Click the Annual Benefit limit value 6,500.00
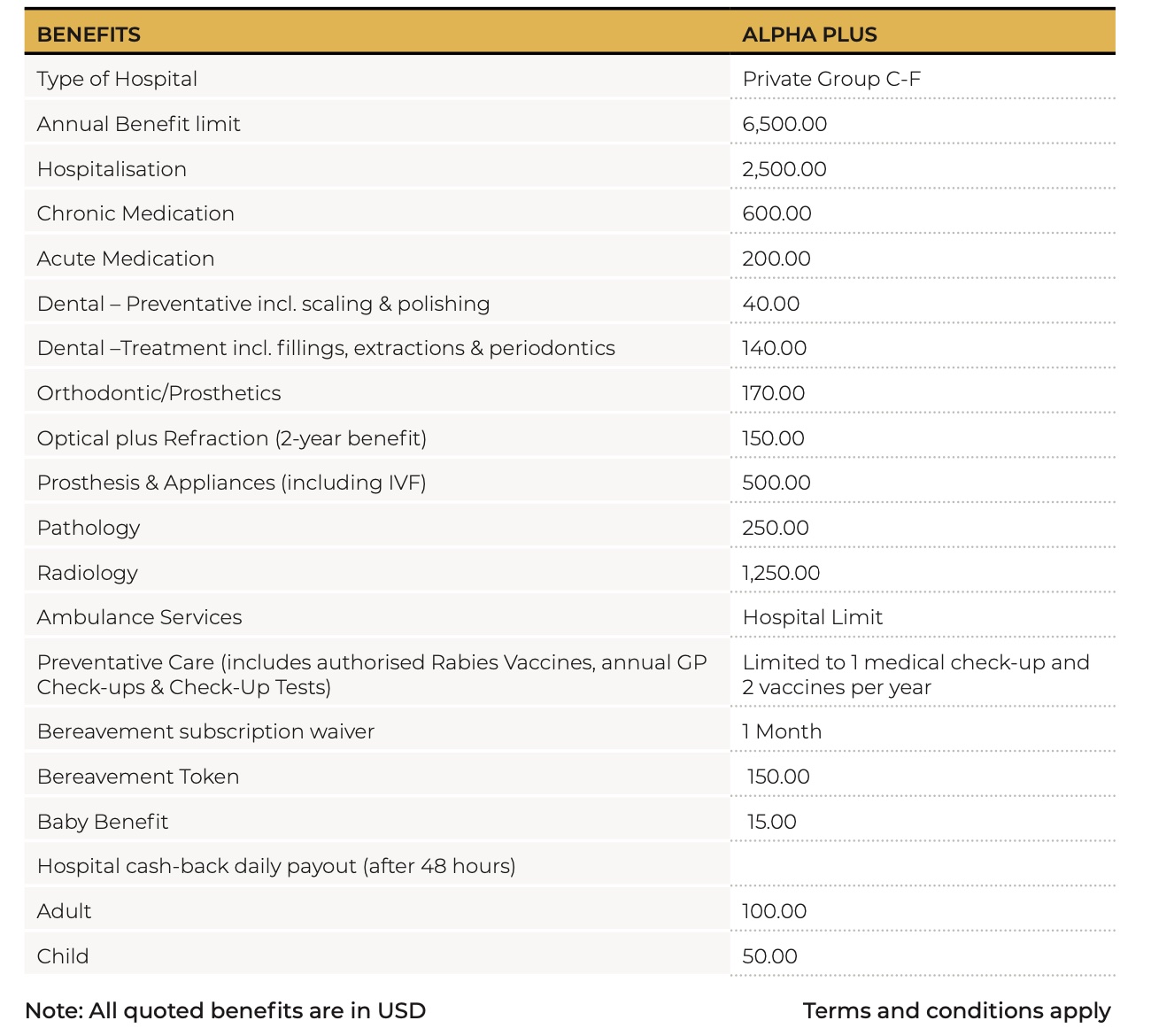 click(x=784, y=124)
